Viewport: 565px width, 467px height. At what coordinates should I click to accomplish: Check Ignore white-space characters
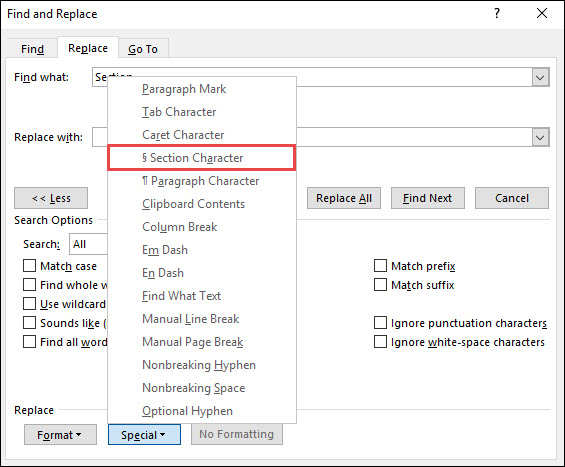380,342
